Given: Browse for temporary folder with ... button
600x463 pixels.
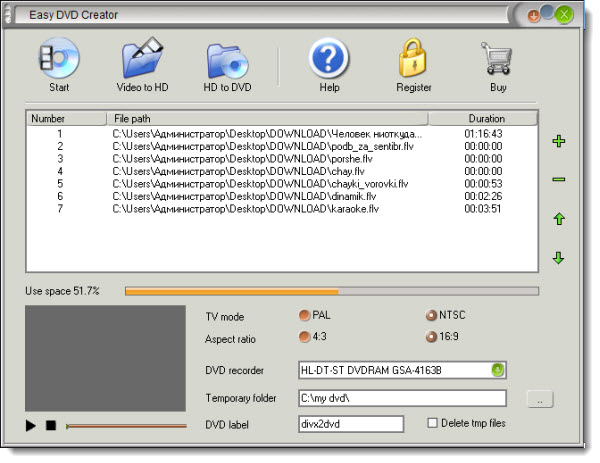Looking at the screenshot, I should tap(540, 399).
